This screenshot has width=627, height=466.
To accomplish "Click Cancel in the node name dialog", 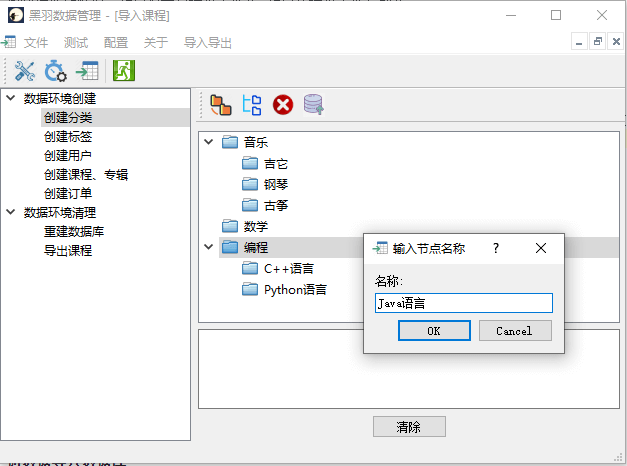I will (515, 331).
